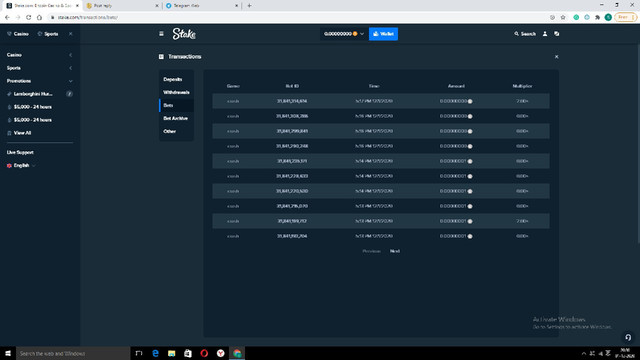Launch Opera from the taskbar
The width and height of the screenshot is (640, 360).
tap(204, 353)
